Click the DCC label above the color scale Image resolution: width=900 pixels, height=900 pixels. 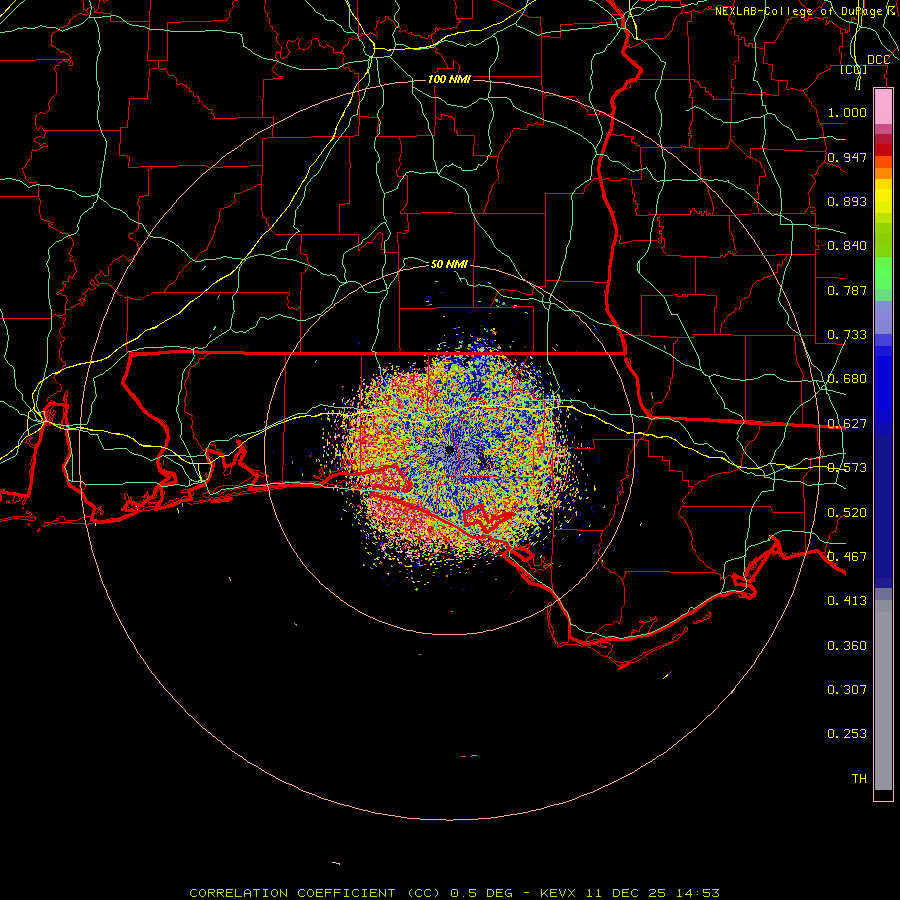(x=878, y=60)
